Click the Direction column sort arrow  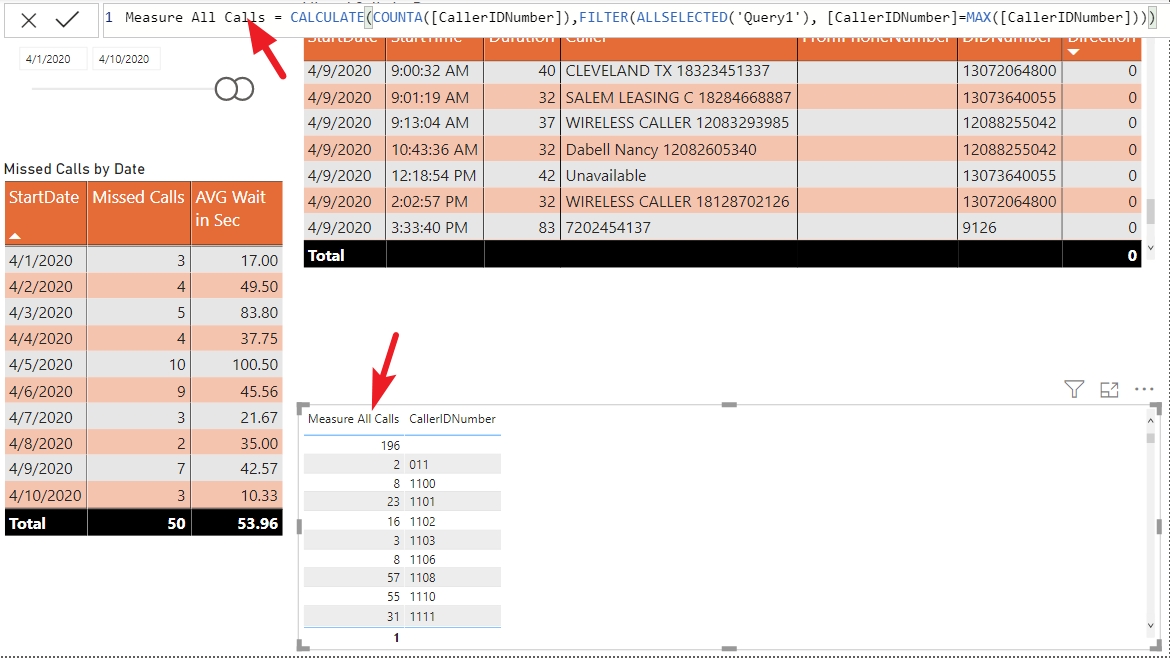pyautogui.click(x=1074, y=52)
